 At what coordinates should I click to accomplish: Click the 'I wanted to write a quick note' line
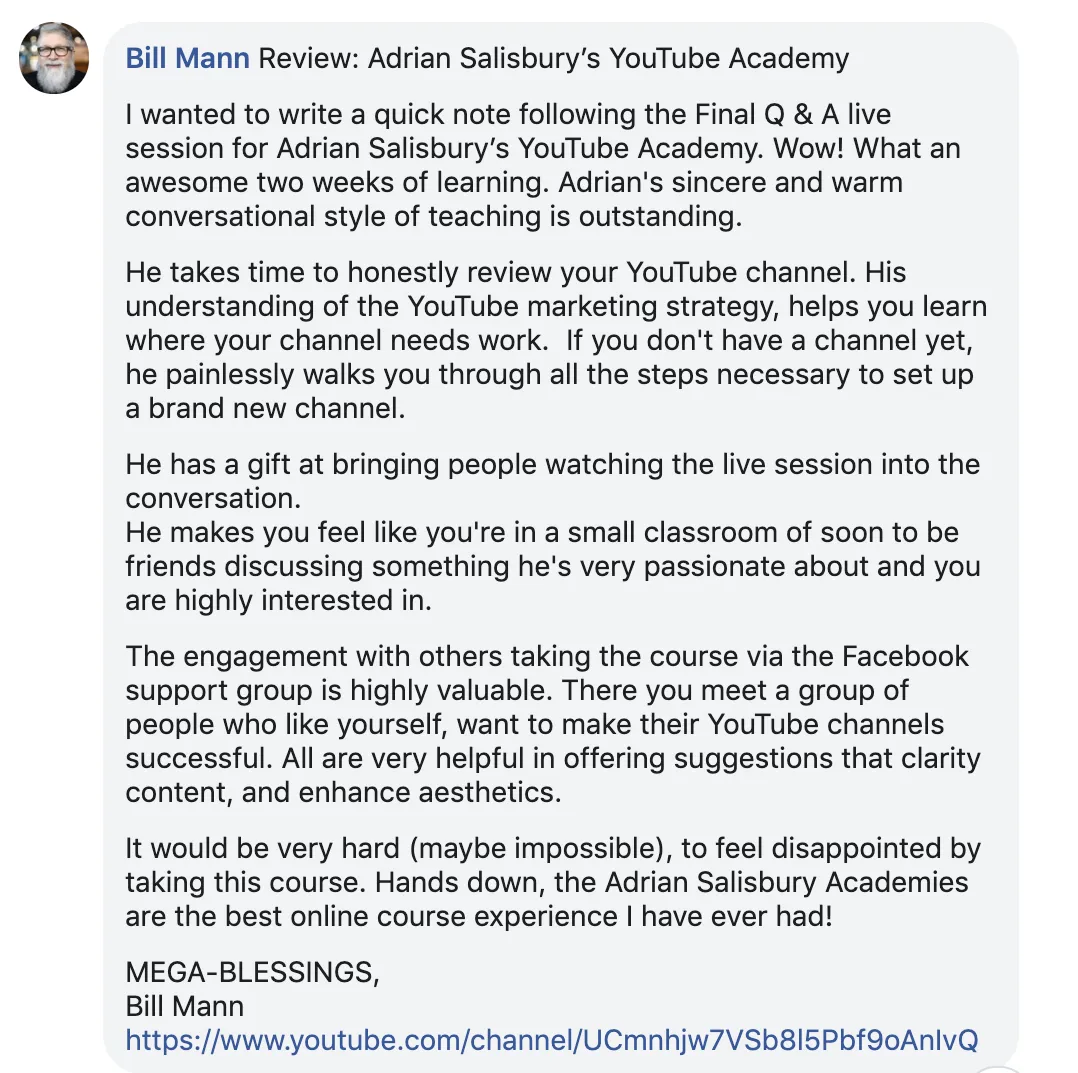click(508, 114)
